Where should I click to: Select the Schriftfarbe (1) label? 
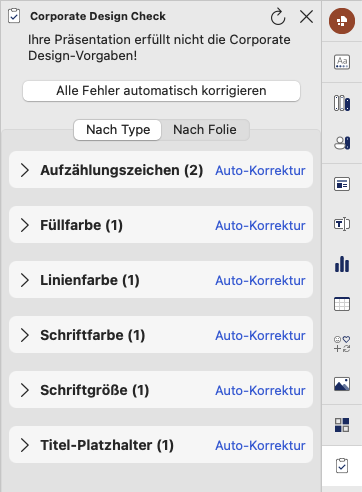point(93,335)
